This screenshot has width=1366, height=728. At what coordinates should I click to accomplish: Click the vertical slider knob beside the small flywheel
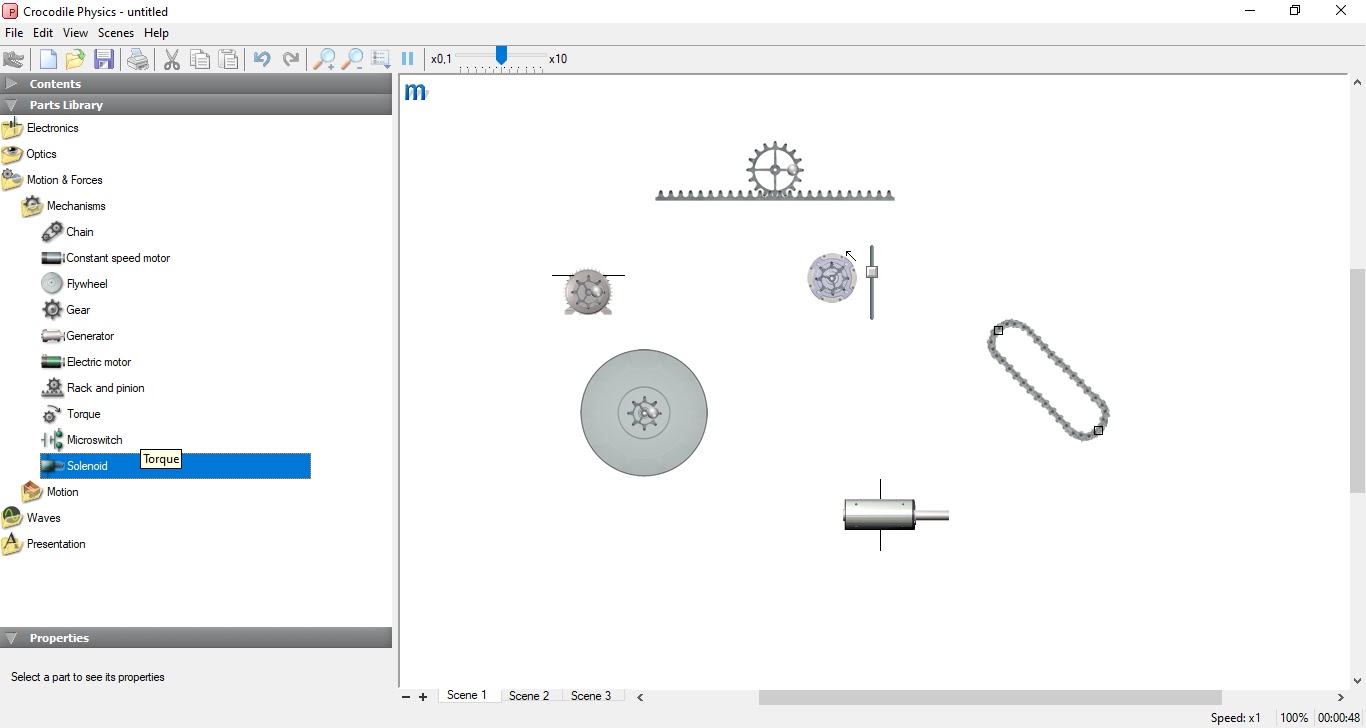(872, 272)
